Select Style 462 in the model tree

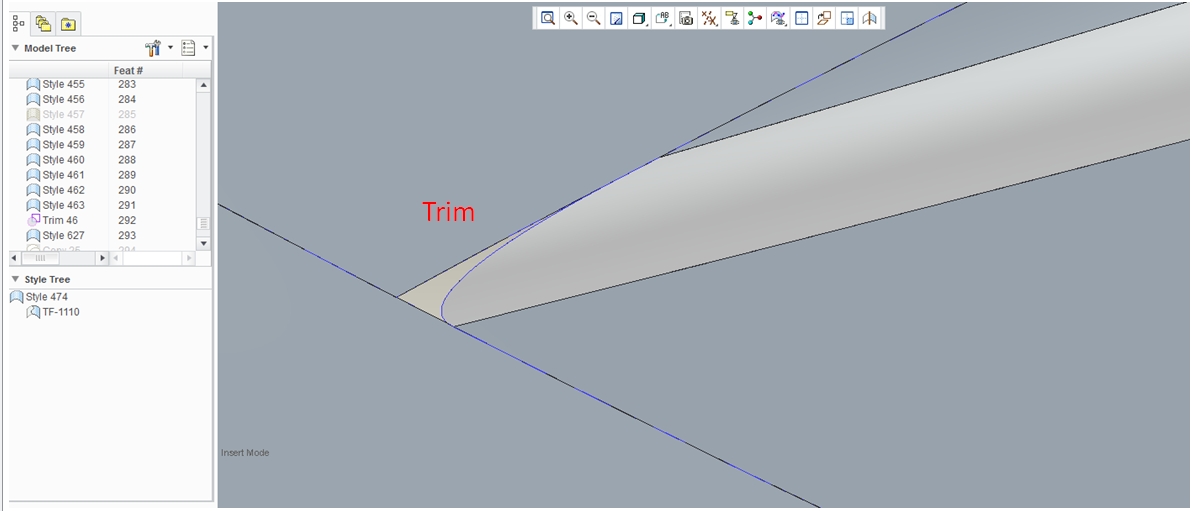(x=63, y=190)
